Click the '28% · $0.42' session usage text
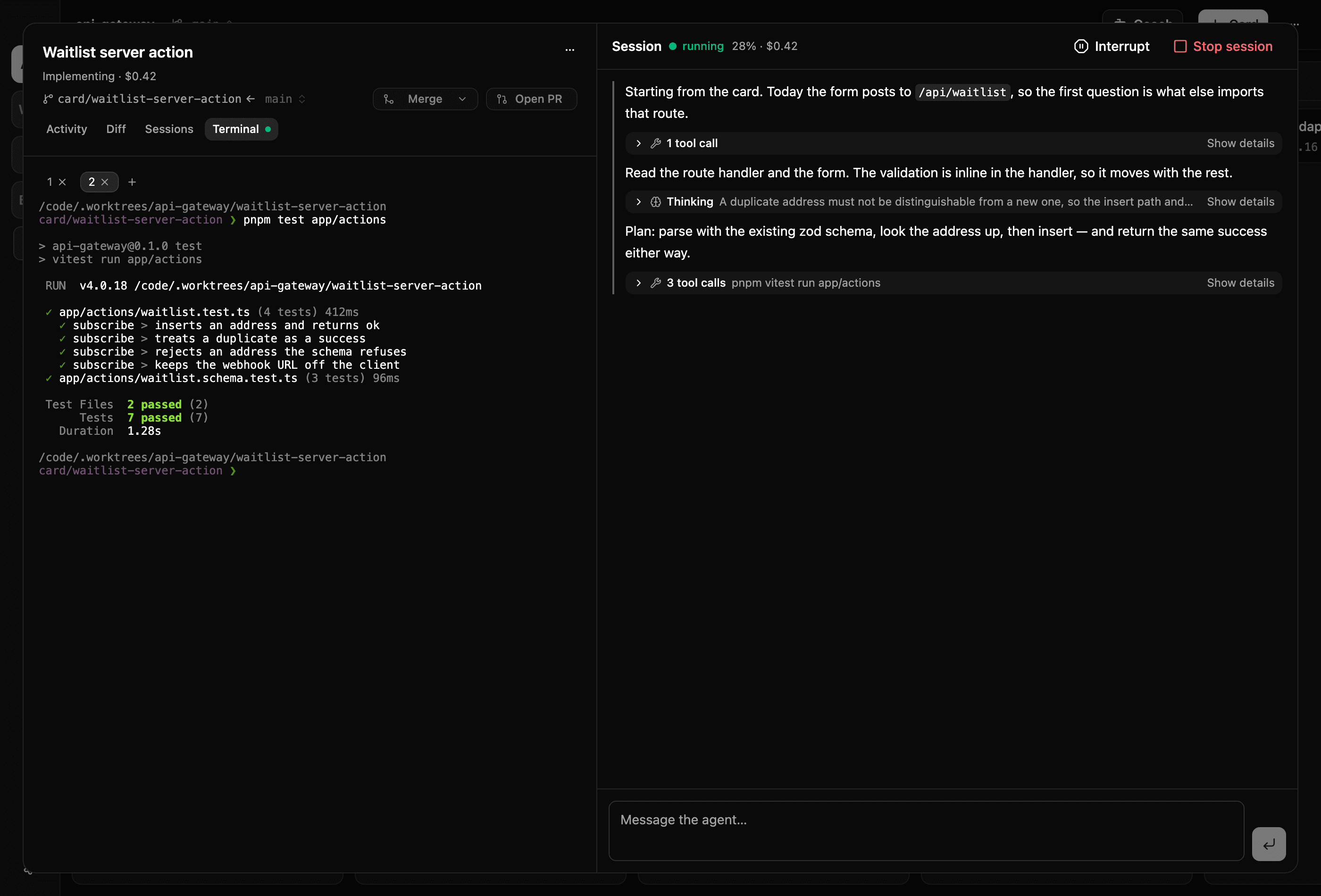This screenshot has width=1321, height=896. pos(764,47)
